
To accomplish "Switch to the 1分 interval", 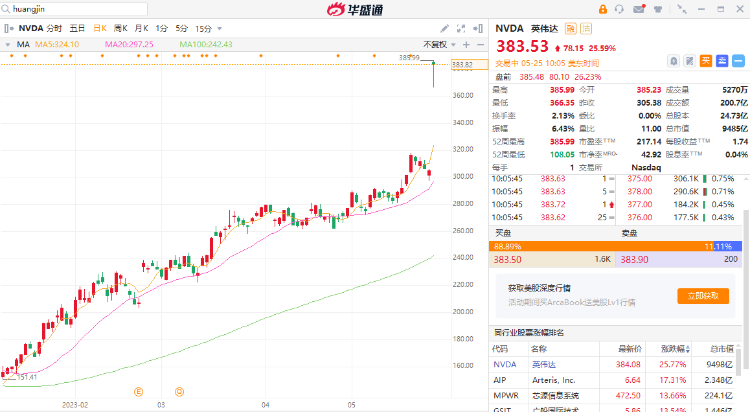I will tap(162, 29).
